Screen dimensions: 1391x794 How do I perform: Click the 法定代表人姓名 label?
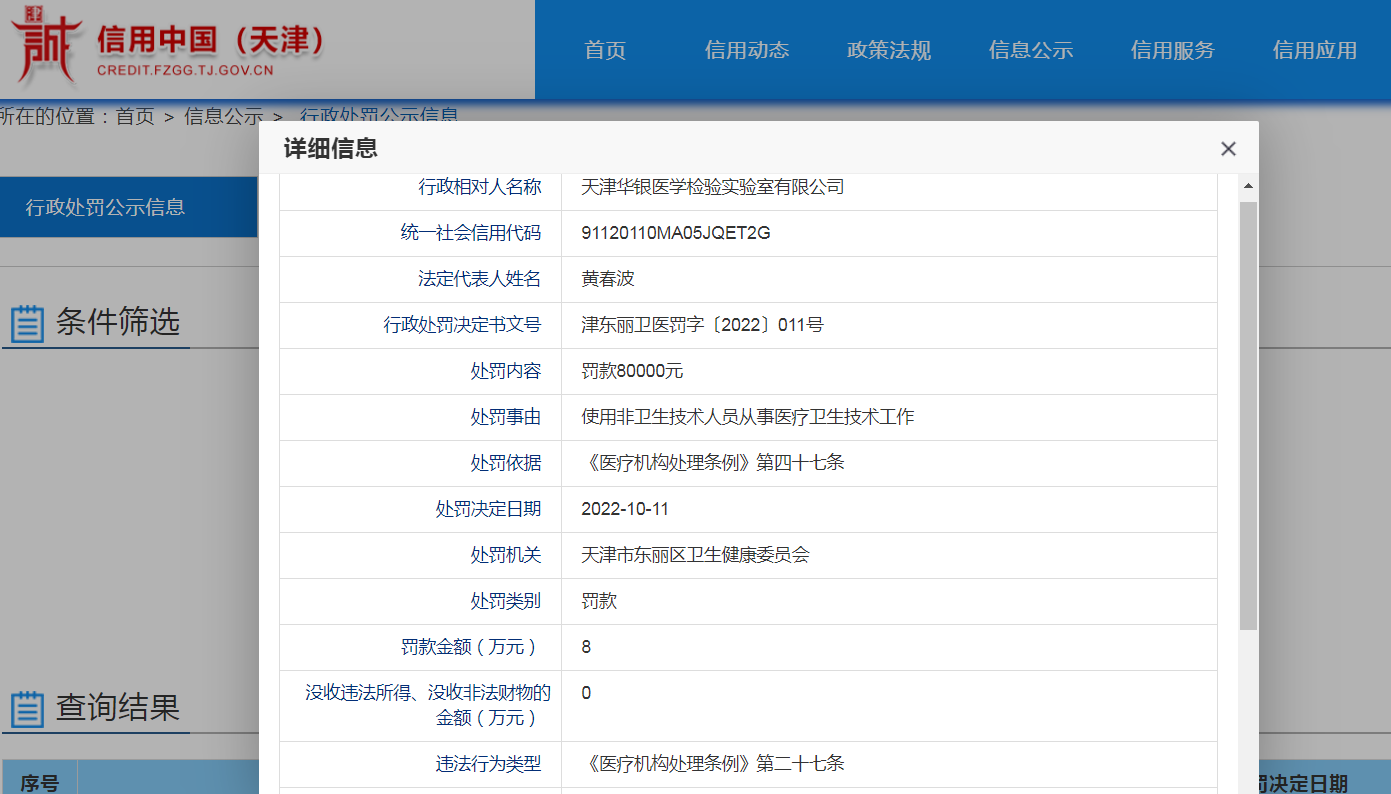click(480, 279)
